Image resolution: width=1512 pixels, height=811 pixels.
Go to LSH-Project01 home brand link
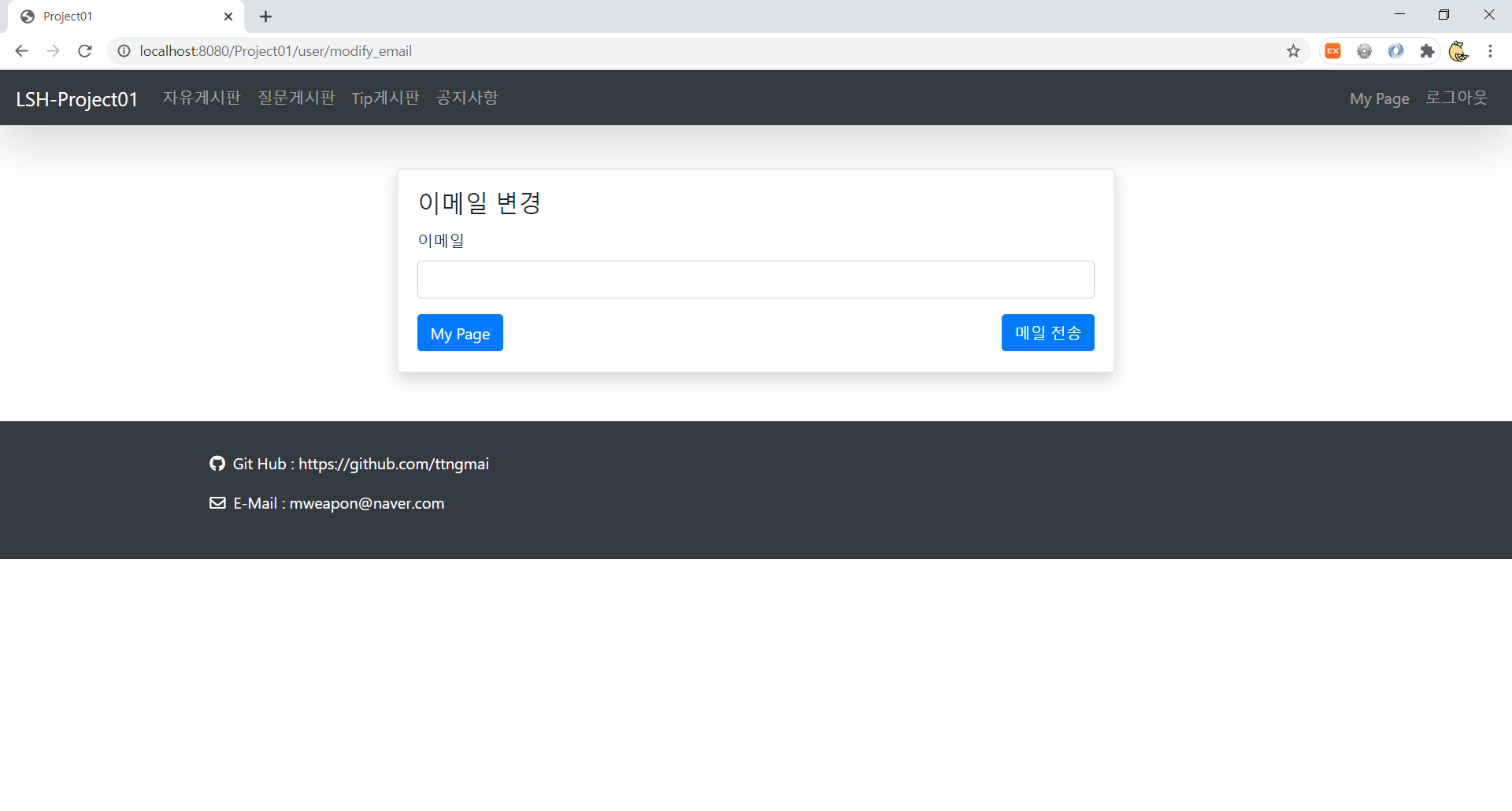click(x=77, y=99)
